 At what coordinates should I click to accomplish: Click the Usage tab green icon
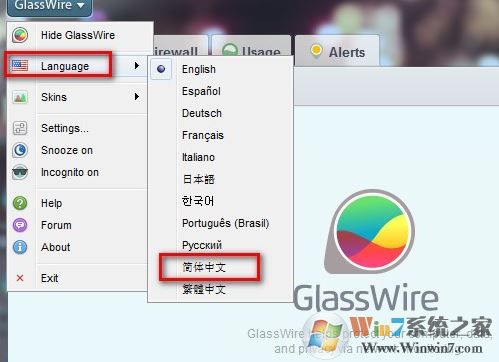click(230, 50)
